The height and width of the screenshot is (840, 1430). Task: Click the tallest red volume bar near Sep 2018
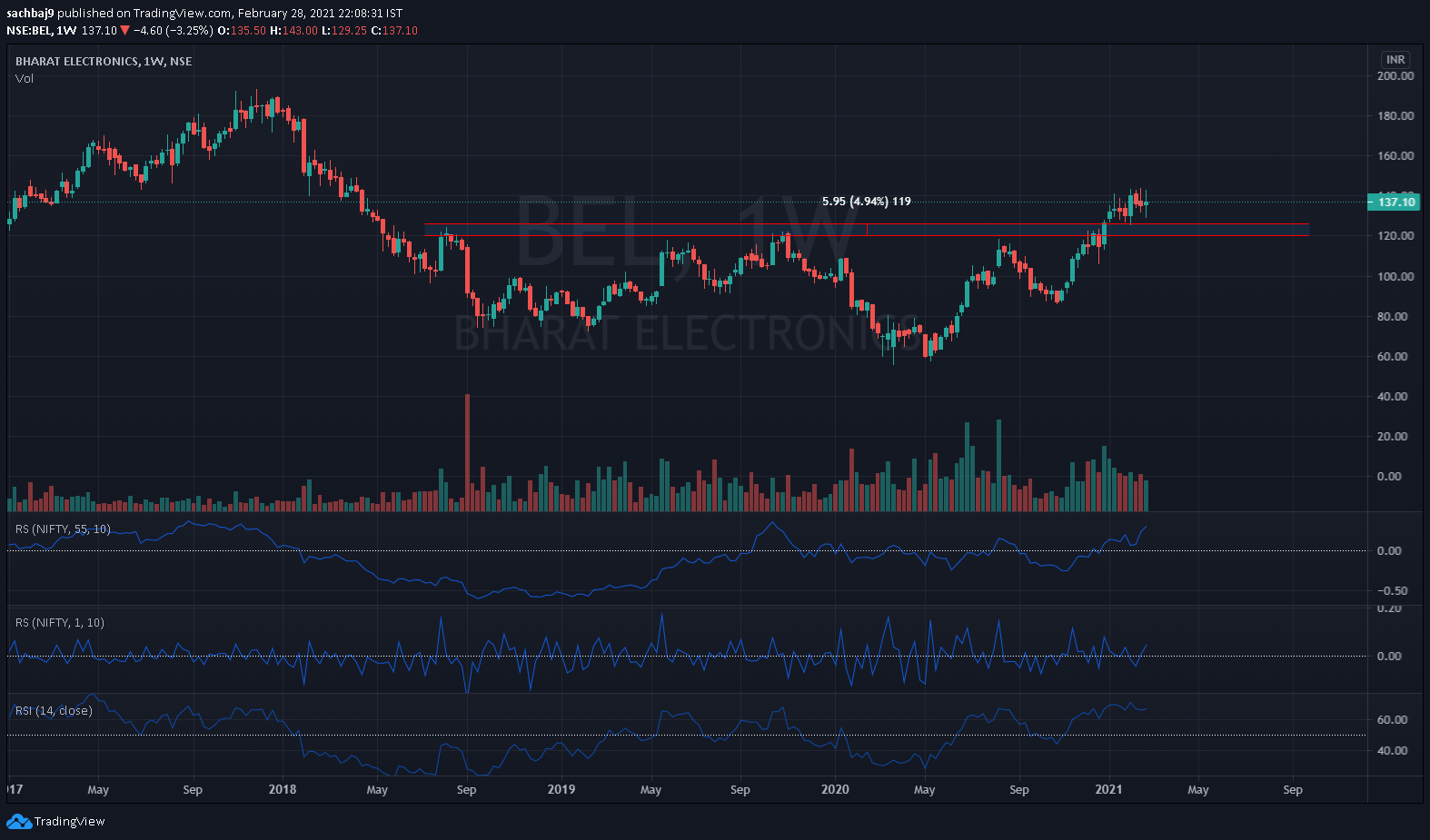point(468,452)
